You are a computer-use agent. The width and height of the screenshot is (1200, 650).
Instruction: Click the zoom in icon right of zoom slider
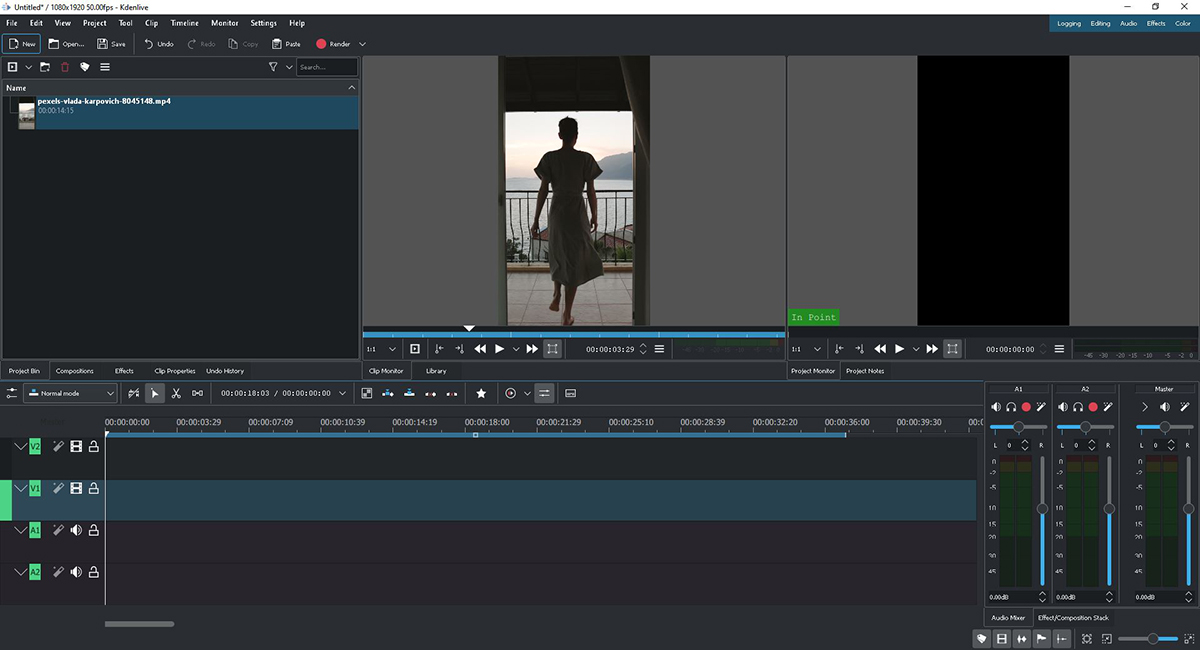(x=1187, y=638)
